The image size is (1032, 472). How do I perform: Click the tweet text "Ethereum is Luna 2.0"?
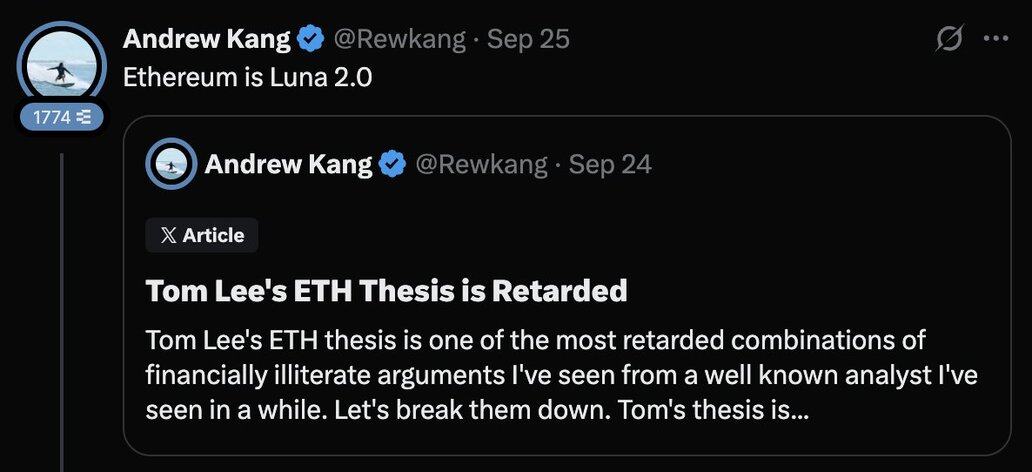tap(247, 77)
